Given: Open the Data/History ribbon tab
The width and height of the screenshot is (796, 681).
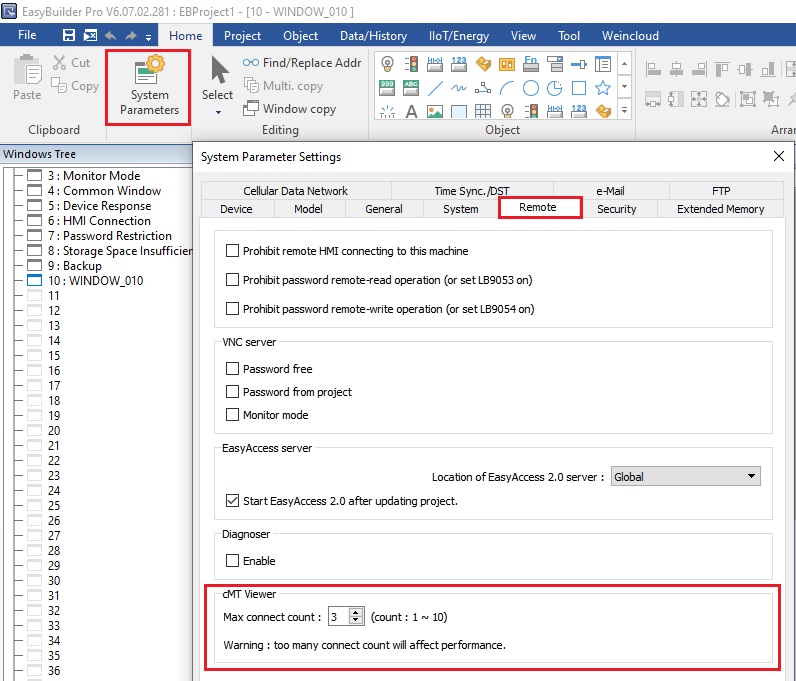Looking at the screenshot, I should 373,36.
